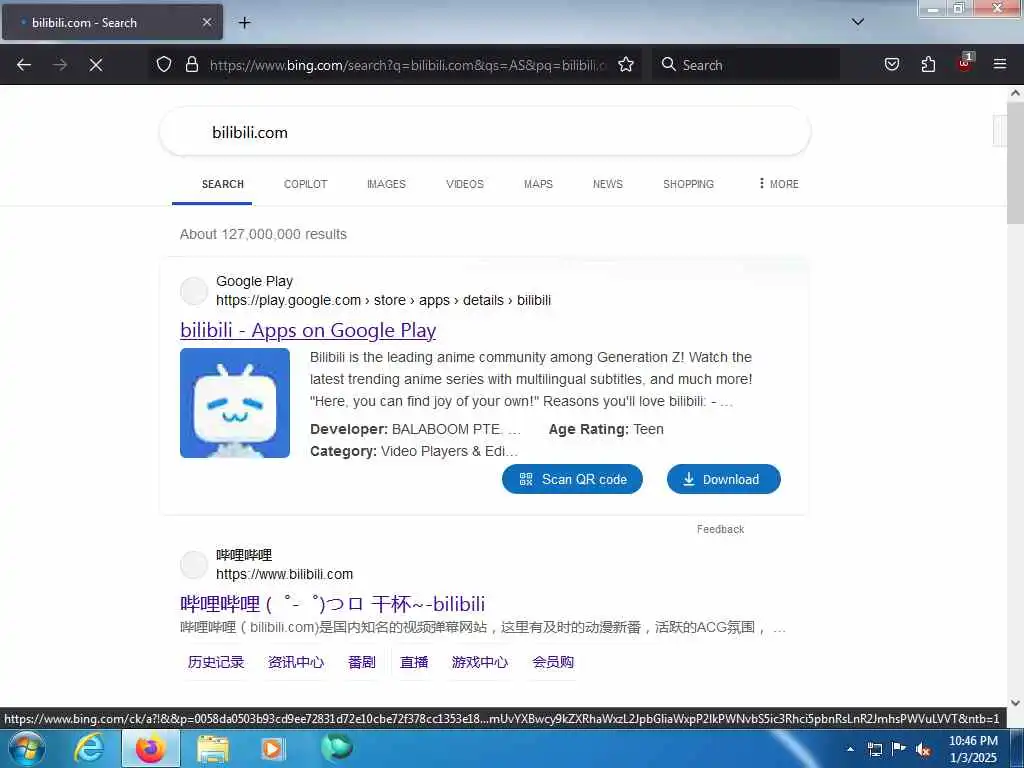Bookmark this page with the star
1024x768 pixels.
[x=626, y=64]
